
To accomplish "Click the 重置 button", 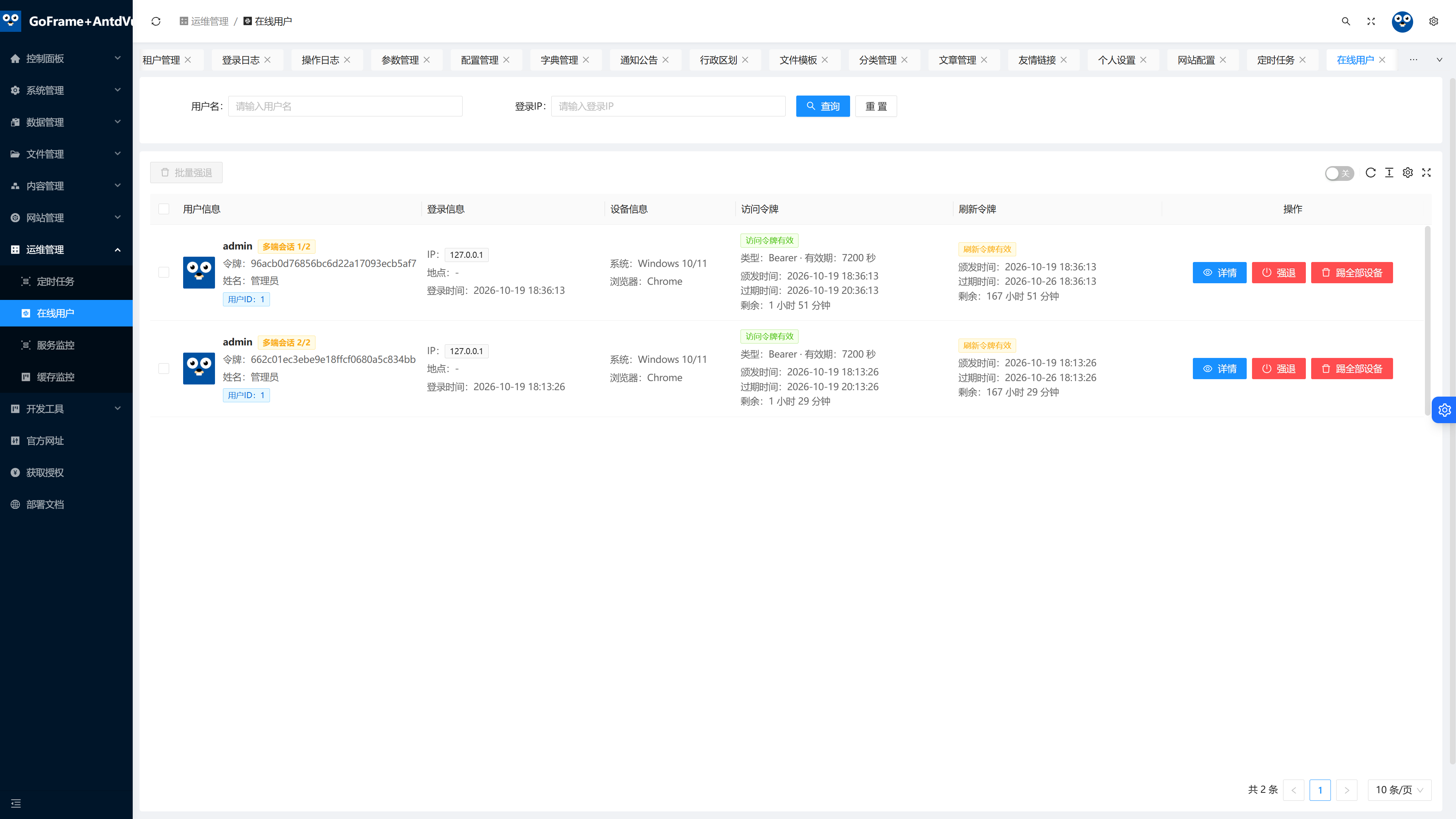I will pos(876,106).
